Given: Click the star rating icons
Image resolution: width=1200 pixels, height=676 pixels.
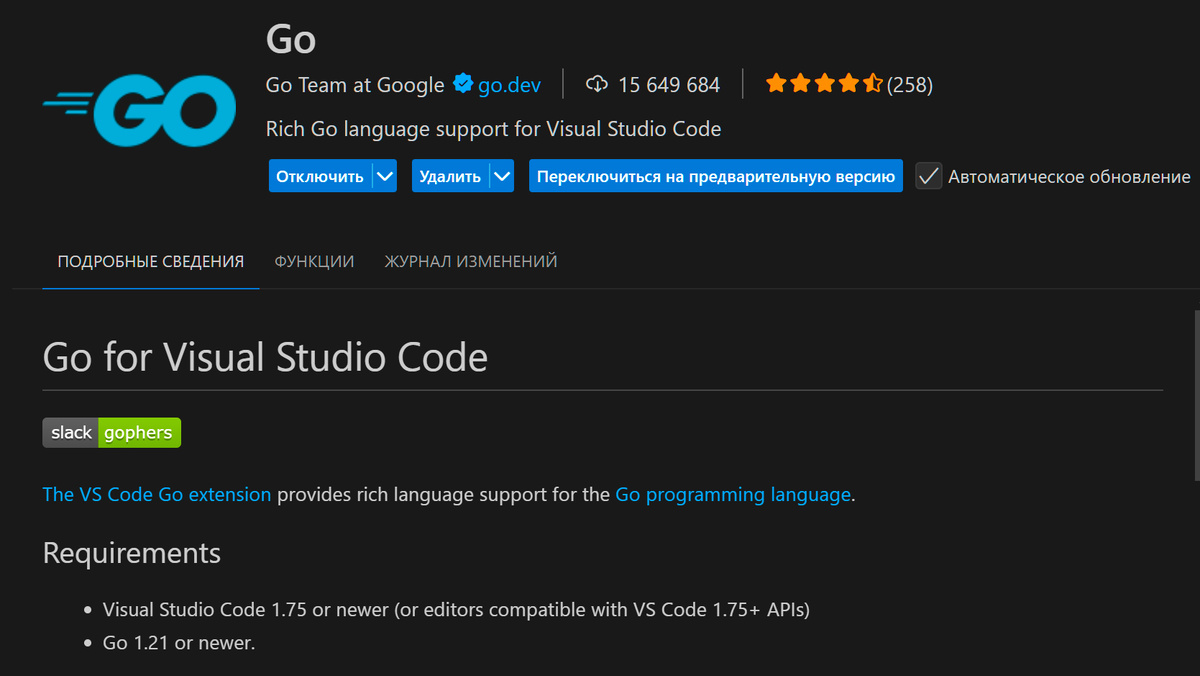Looking at the screenshot, I should pyautogui.click(x=824, y=84).
